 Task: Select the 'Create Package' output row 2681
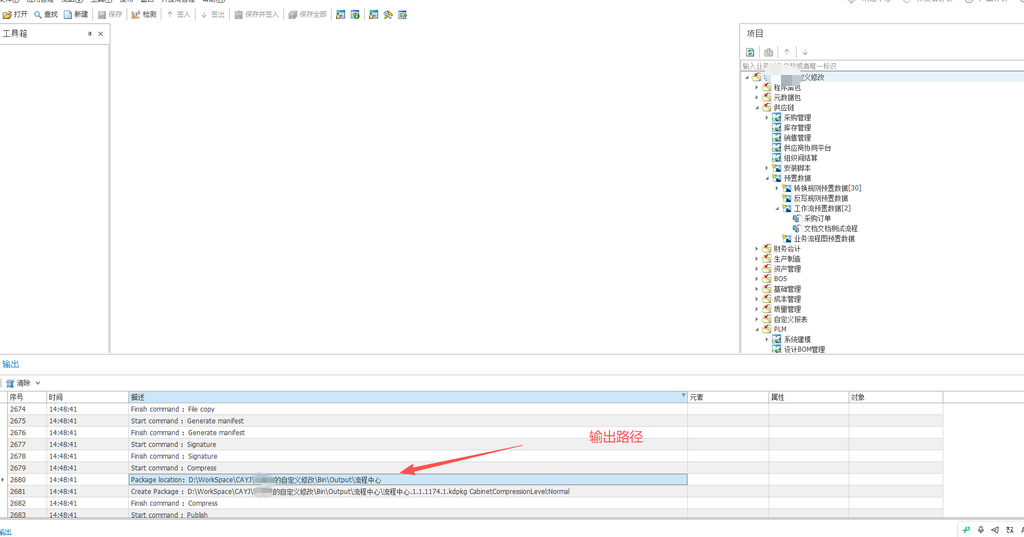pos(475,491)
